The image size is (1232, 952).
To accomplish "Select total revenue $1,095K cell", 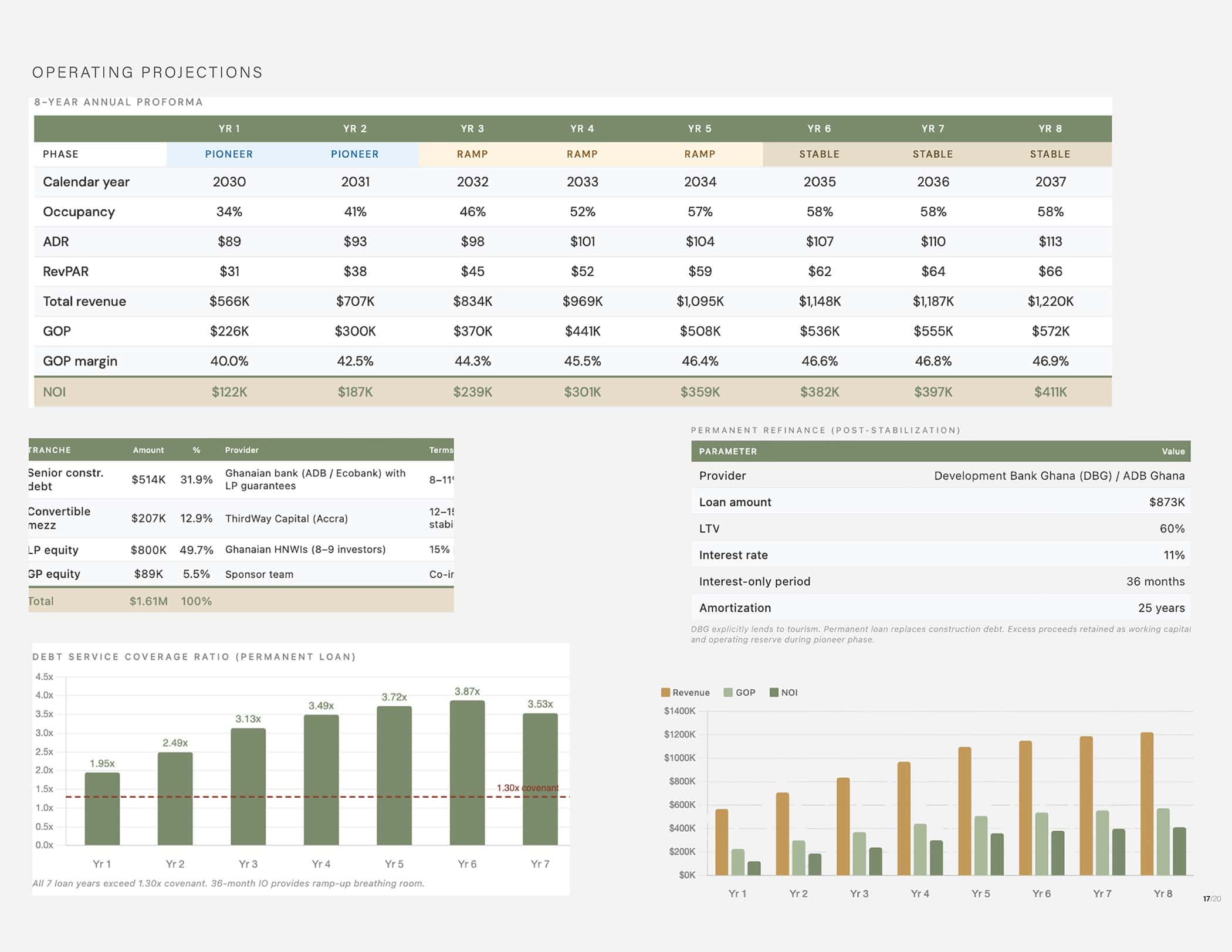I will pyautogui.click(x=700, y=301).
